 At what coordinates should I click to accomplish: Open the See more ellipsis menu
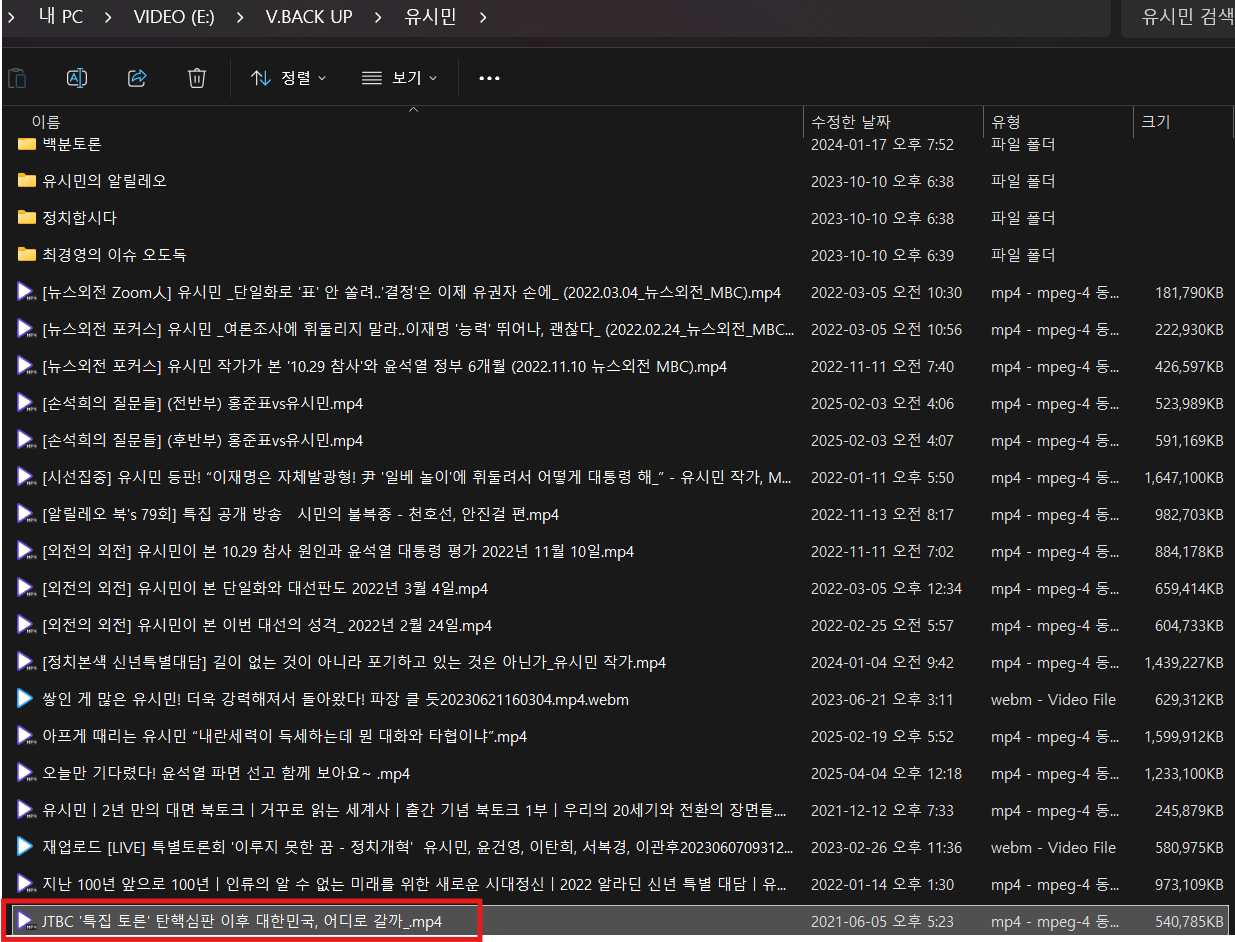pyautogui.click(x=489, y=78)
